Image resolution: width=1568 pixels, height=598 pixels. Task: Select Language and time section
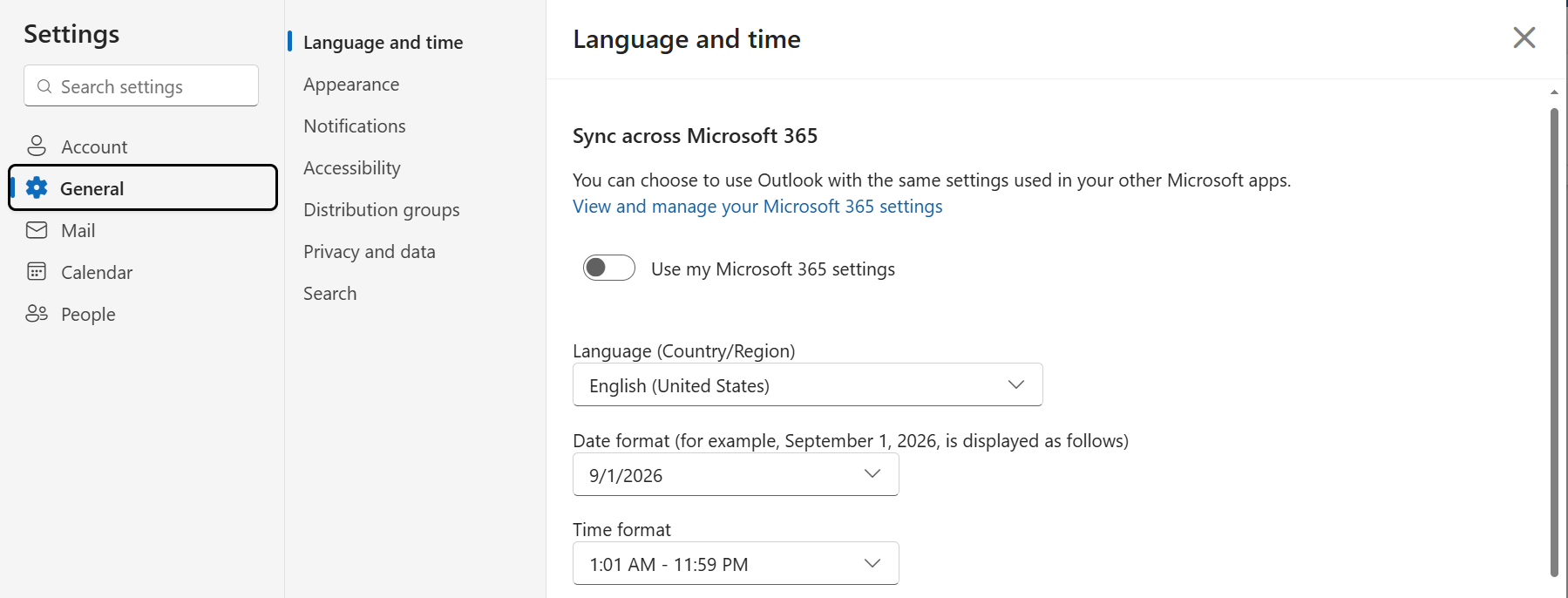(x=383, y=42)
